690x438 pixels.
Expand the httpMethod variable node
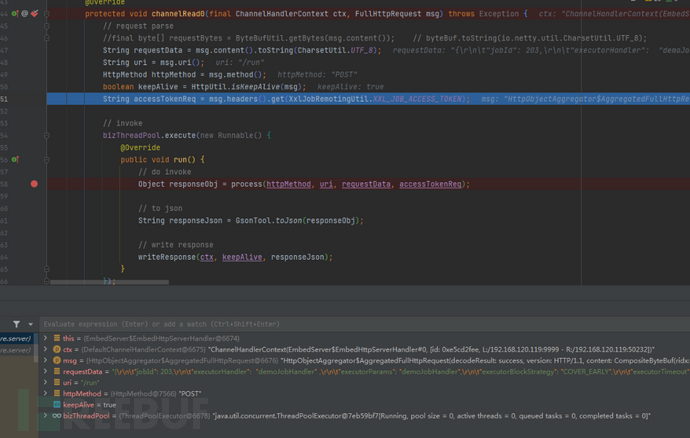tap(45, 393)
